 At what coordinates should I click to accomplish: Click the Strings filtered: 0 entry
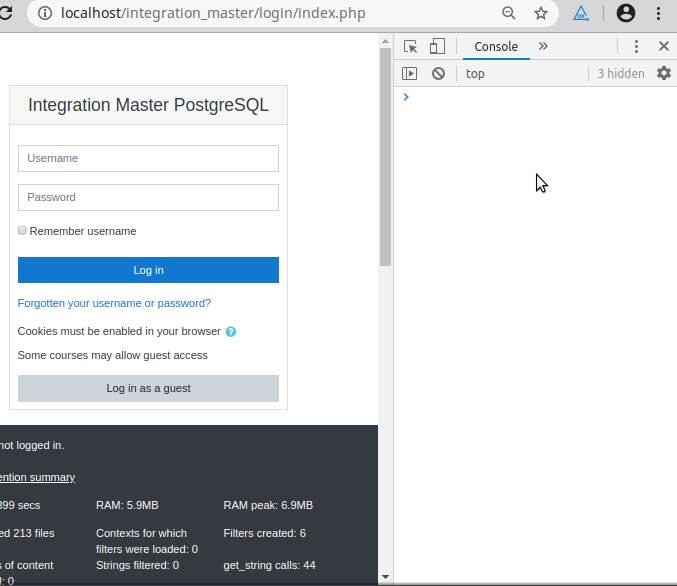click(x=137, y=565)
